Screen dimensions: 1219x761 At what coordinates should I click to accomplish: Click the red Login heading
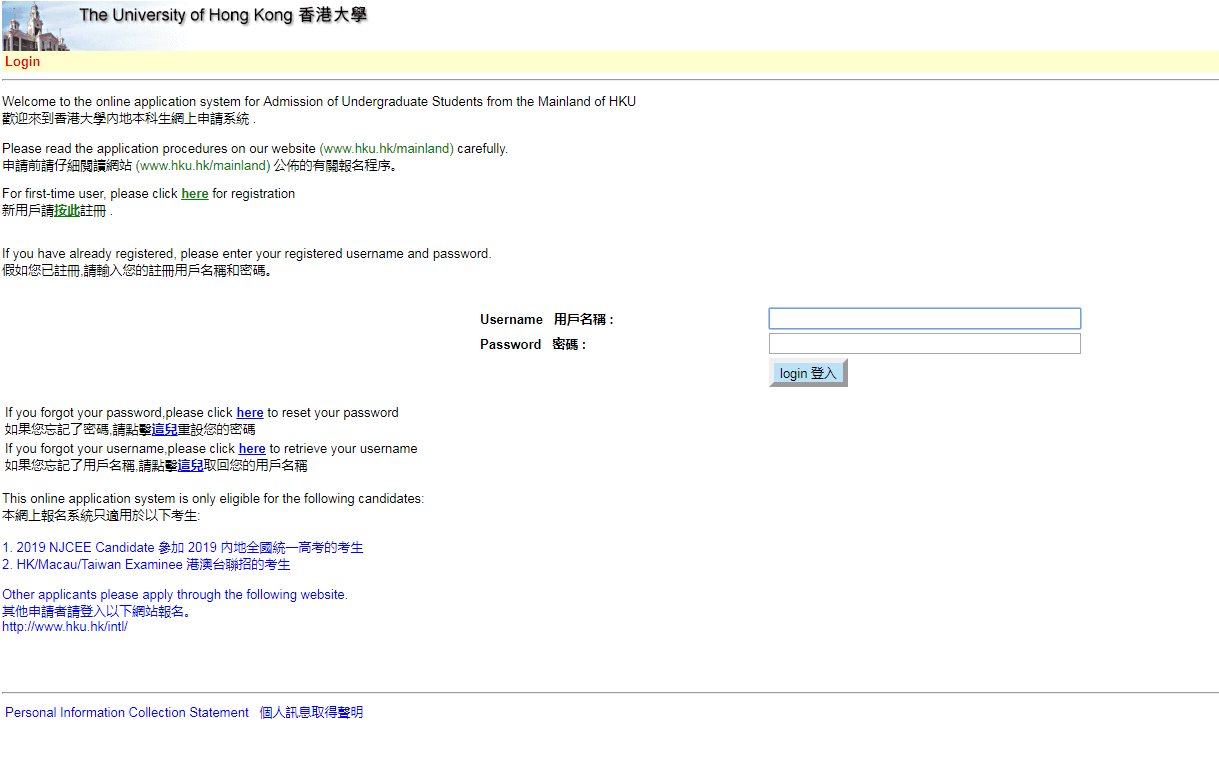22,62
